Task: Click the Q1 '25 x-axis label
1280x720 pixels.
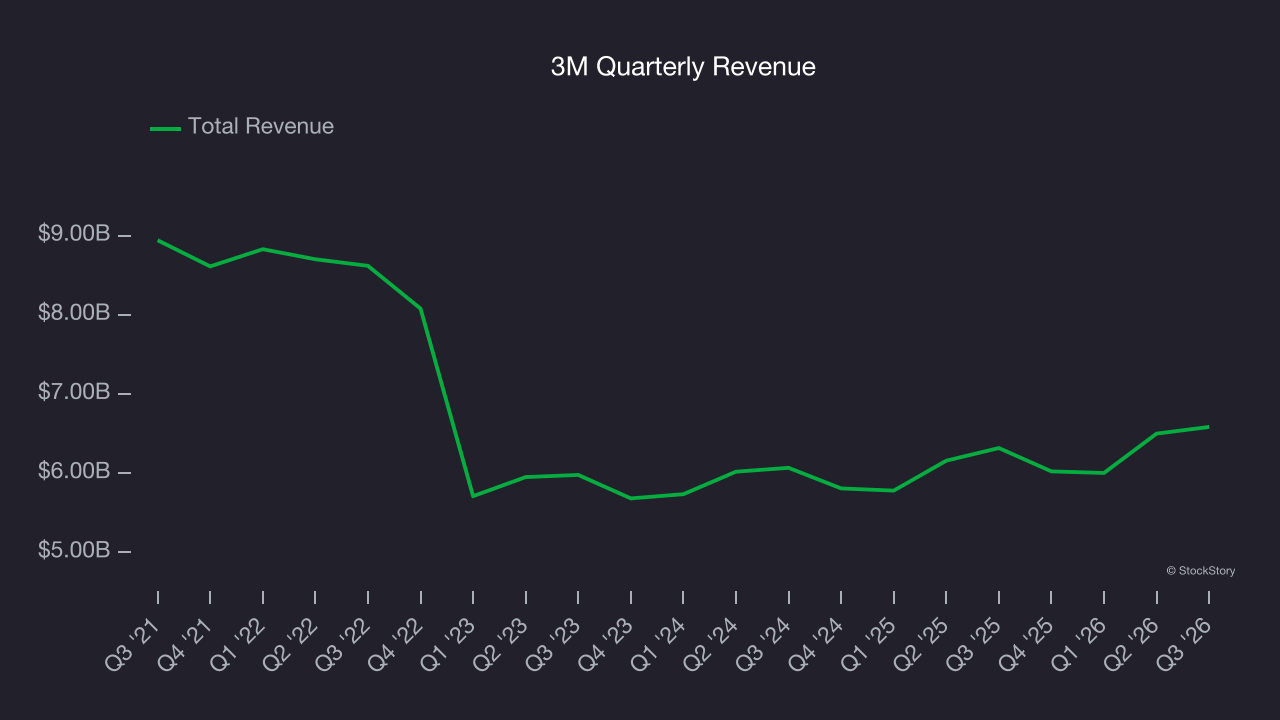Action: 870,643
